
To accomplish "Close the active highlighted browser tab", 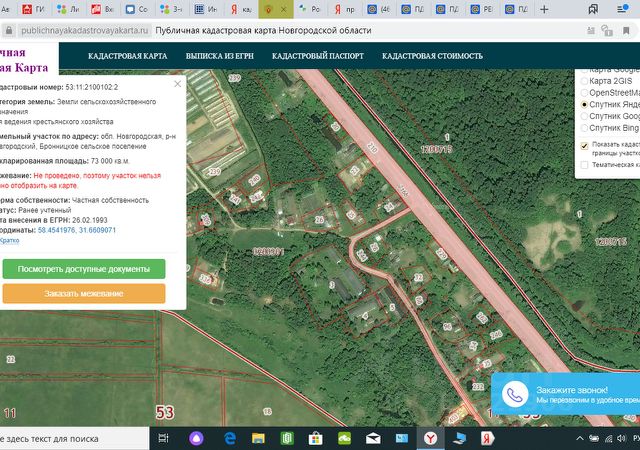I will pyautogui.click(x=283, y=9).
